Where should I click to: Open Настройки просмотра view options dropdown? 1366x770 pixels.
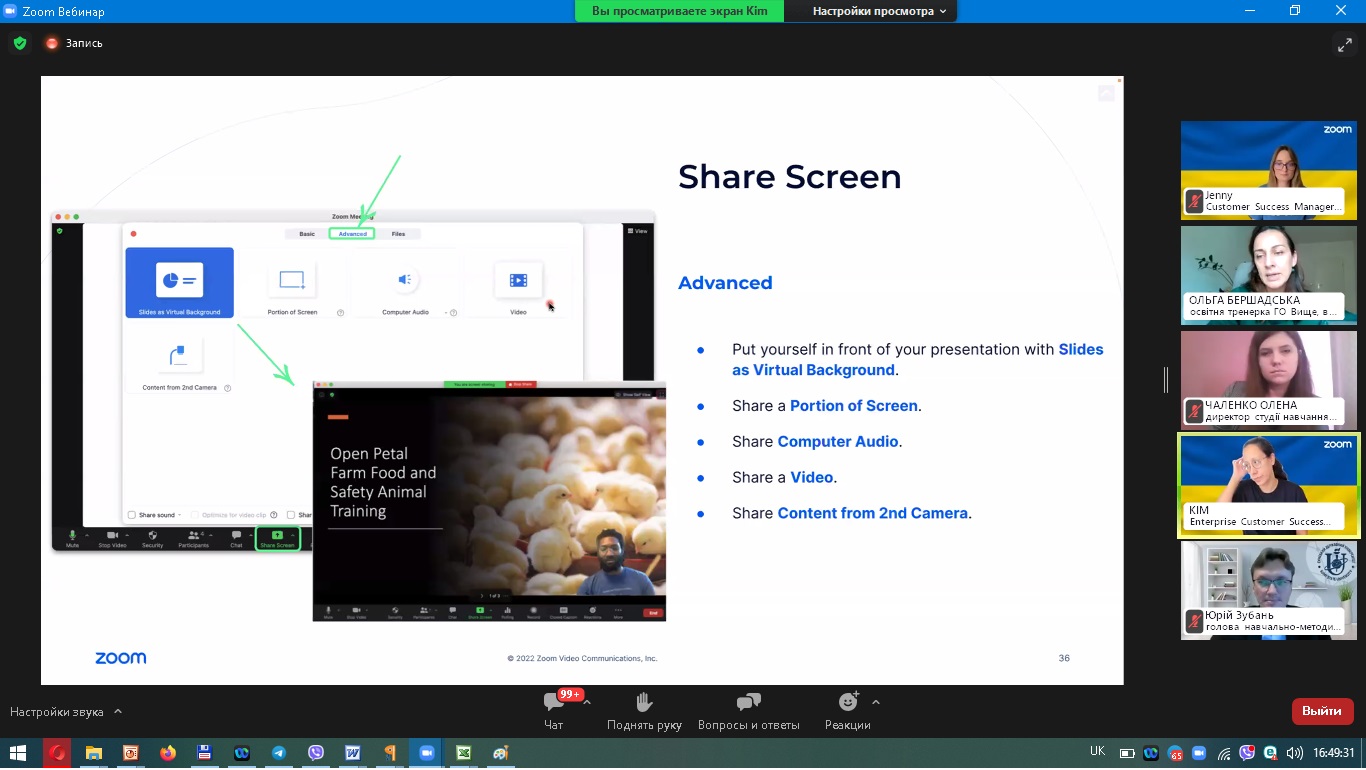880,11
